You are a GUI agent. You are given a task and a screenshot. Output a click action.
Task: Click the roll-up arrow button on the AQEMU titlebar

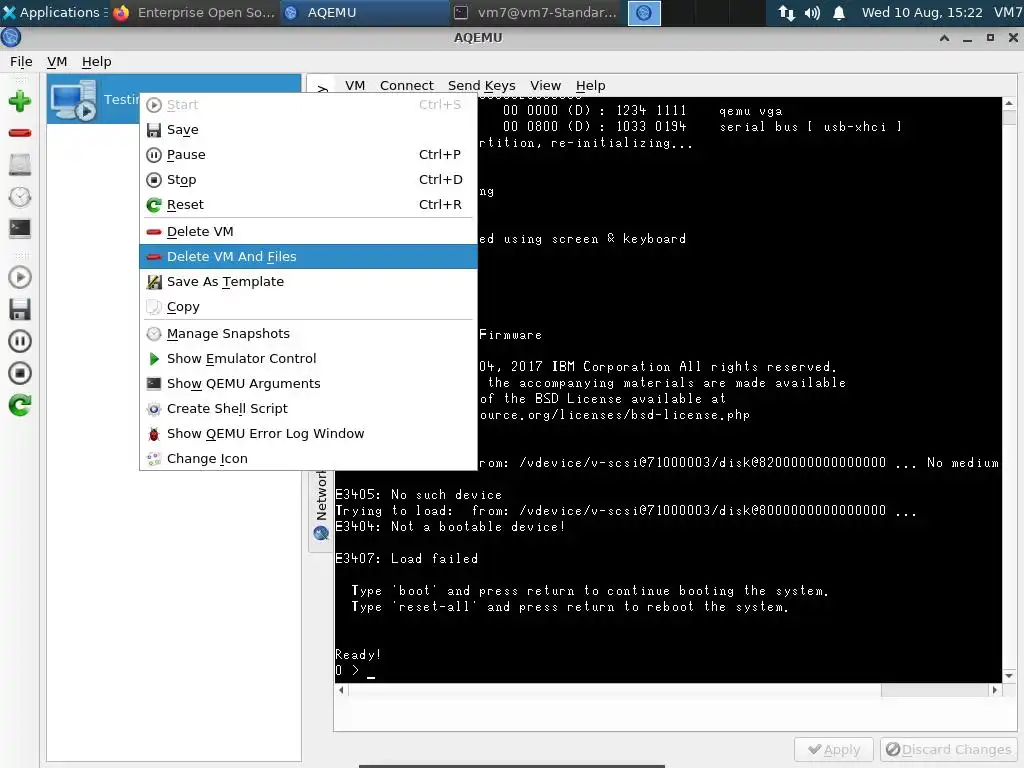pyautogui.click(x=944, y=38)
